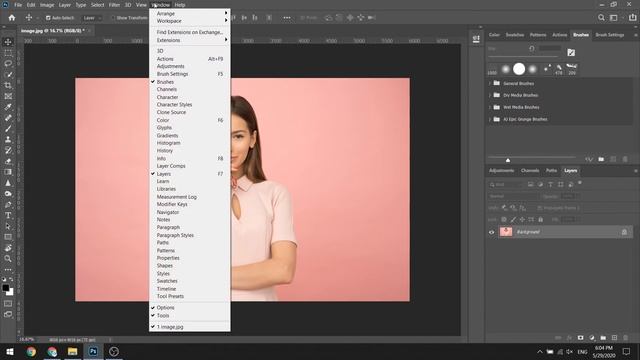Image resolution: width=640 pixels, height=360 pixels.
Task: Create new group folder icon in Layers panel
Action: tap(603, 338)
